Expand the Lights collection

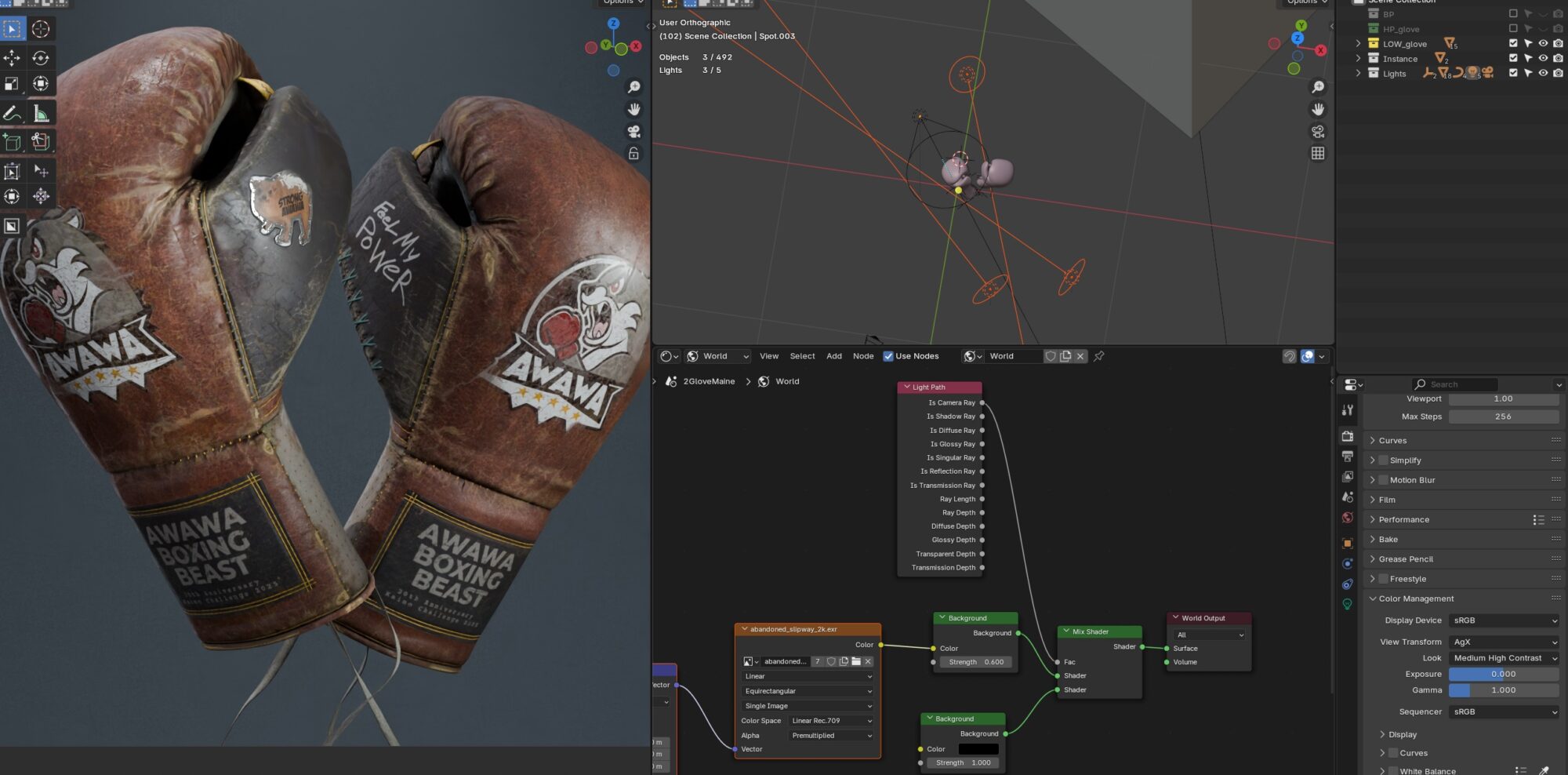click(1359, 74)
